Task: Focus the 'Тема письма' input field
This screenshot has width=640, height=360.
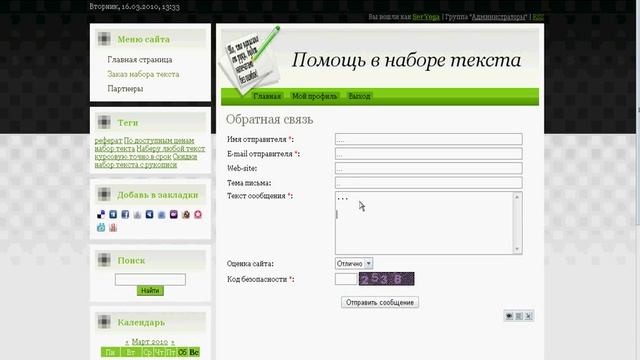Action: coord(429,182)
